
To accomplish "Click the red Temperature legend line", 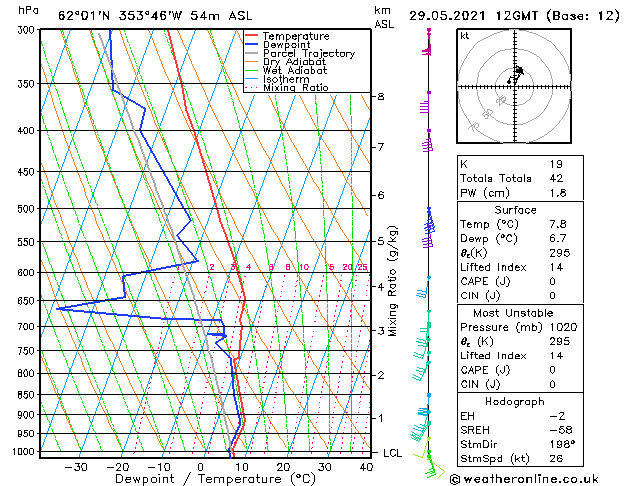I will (252, 36).
